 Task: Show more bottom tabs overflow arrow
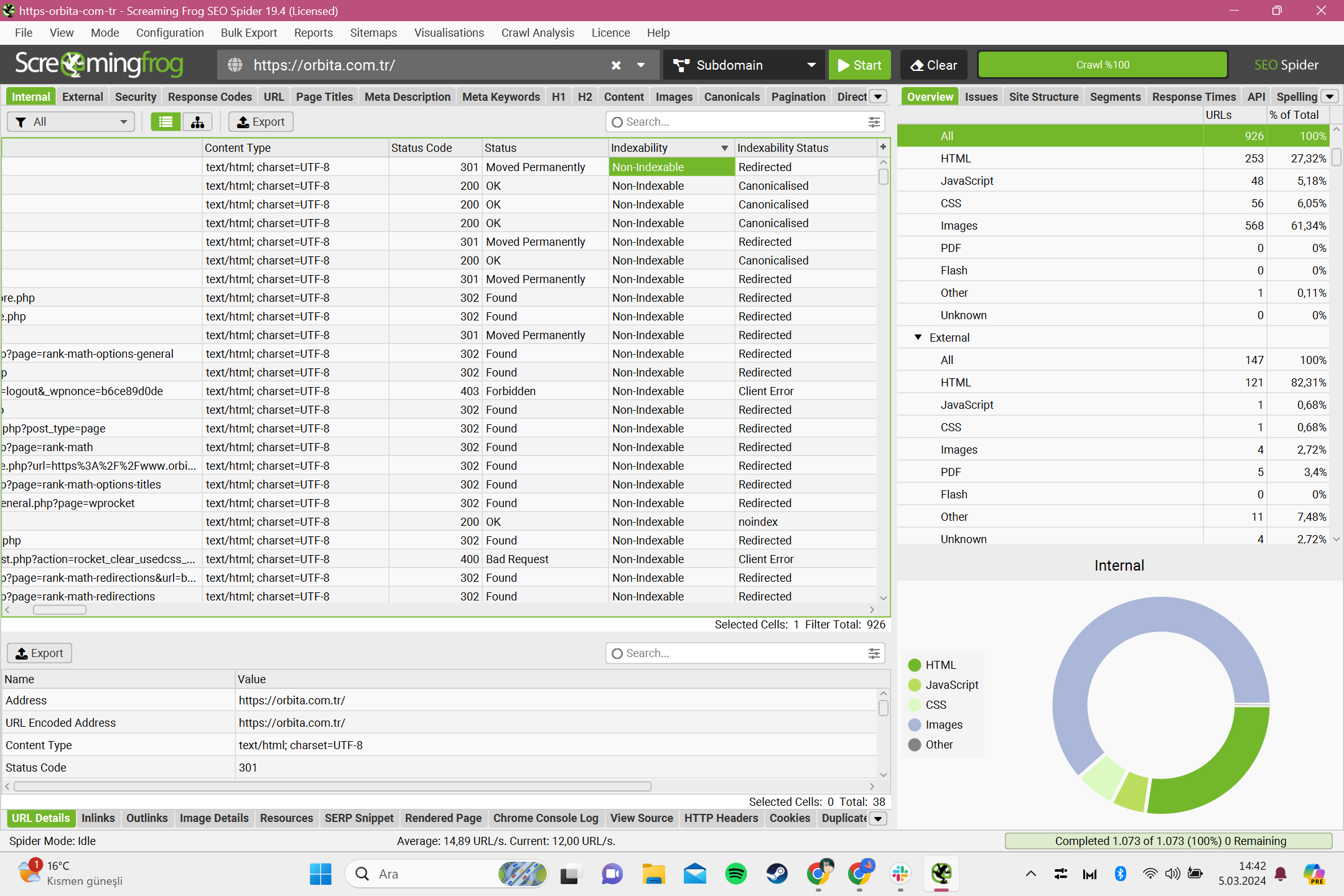point(878,818)
